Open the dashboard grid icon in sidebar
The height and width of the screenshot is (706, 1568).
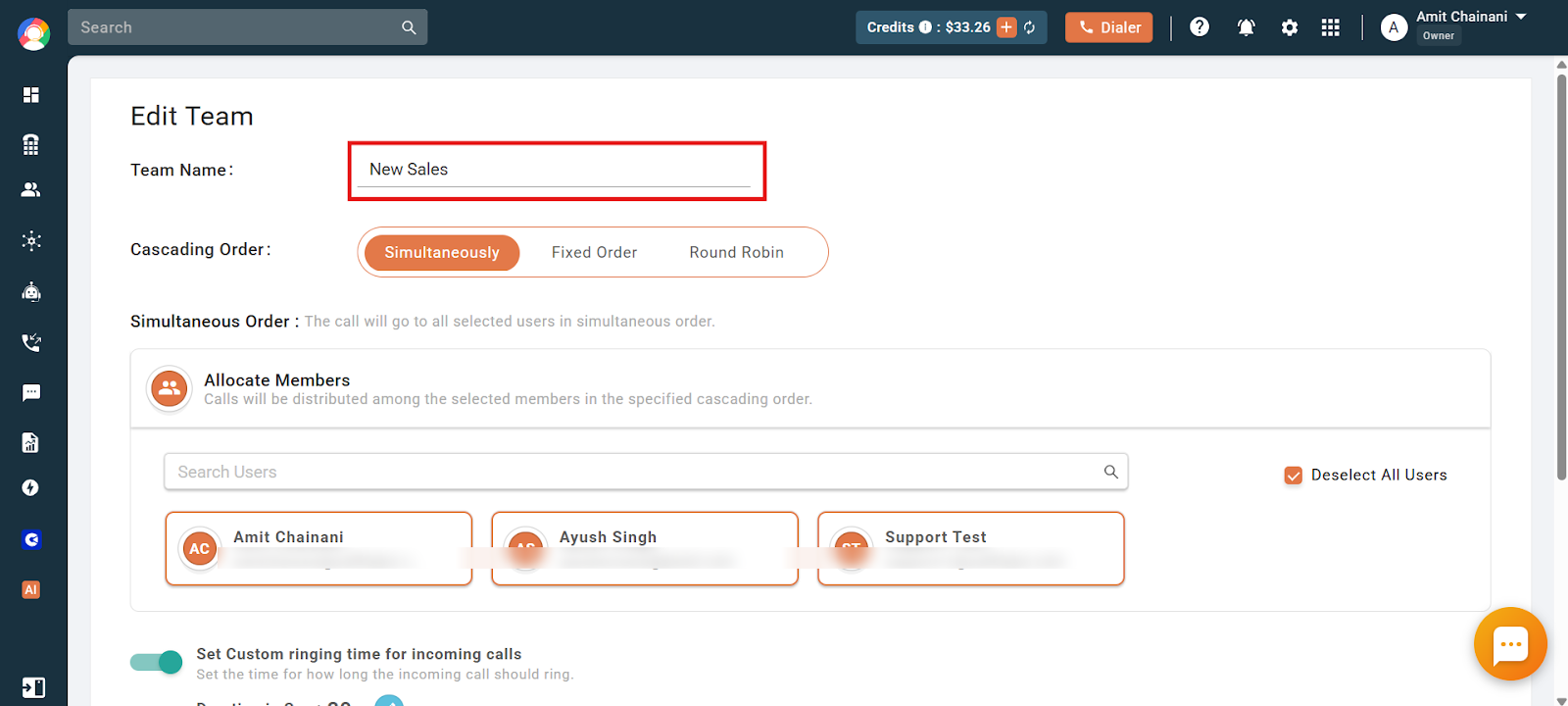pyautogui.click(x=31, y=95)
